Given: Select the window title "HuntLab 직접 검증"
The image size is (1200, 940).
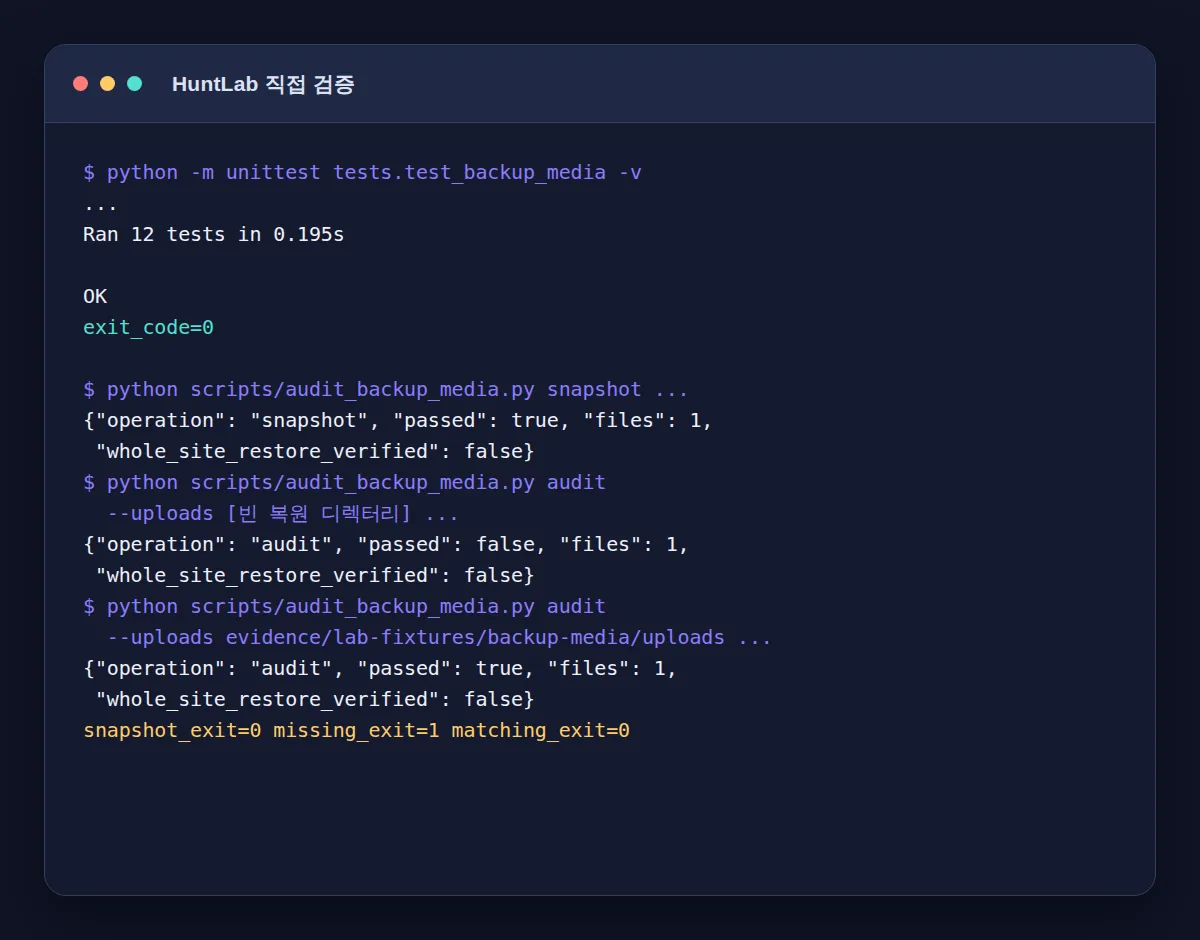Looking at the screenshot, I should point(263,84).
